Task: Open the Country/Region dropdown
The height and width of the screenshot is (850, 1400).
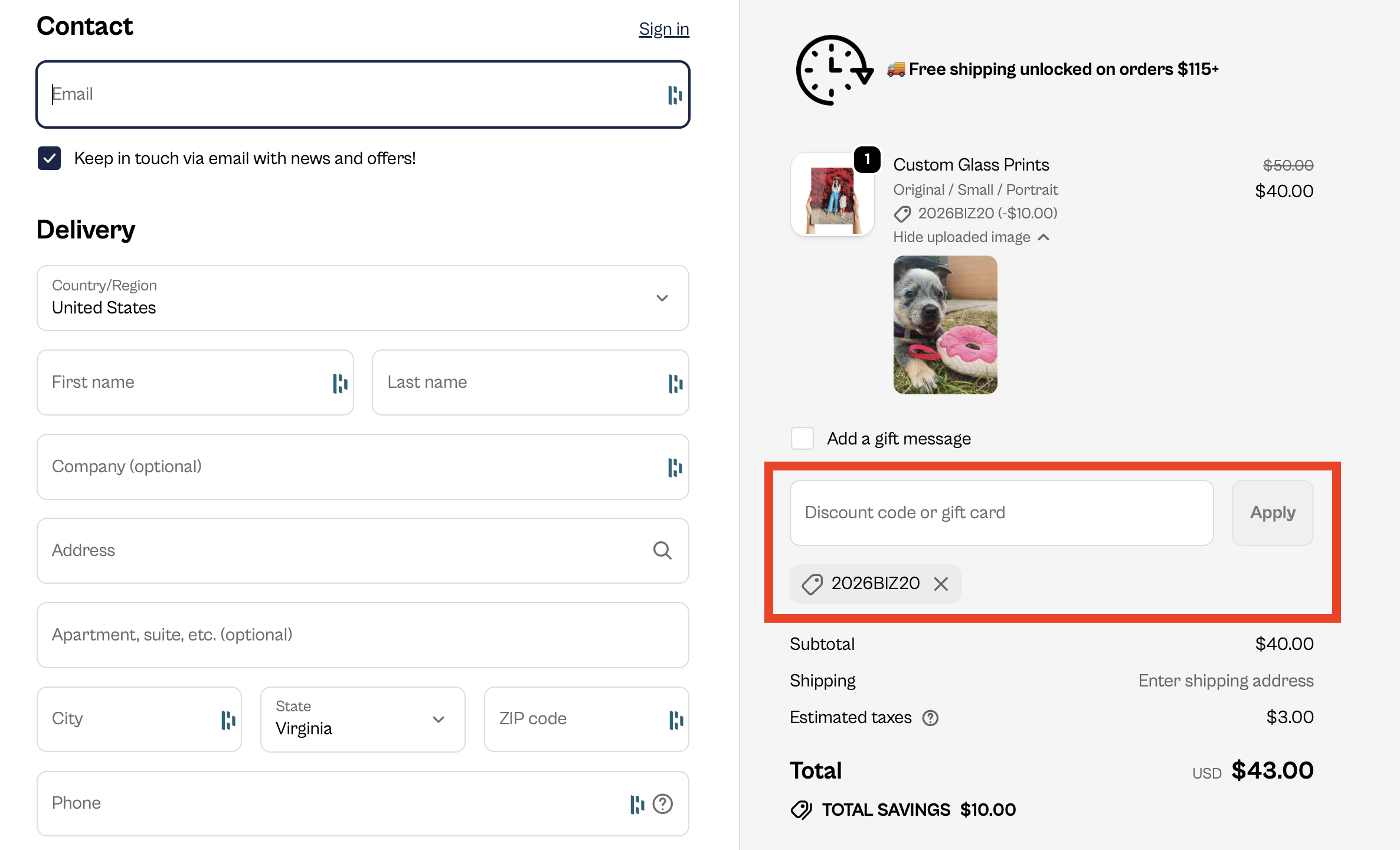Action: tap(362, 298)
